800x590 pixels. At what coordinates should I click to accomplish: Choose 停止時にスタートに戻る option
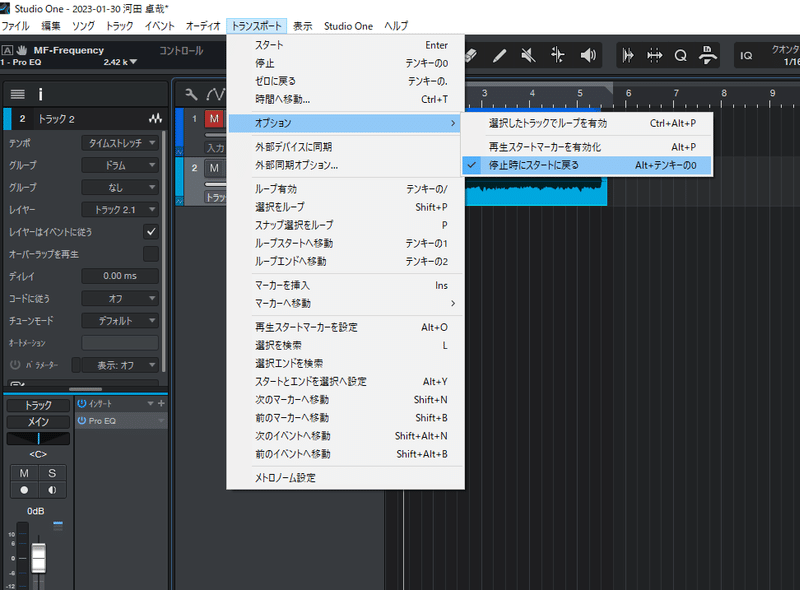point(587,165)
